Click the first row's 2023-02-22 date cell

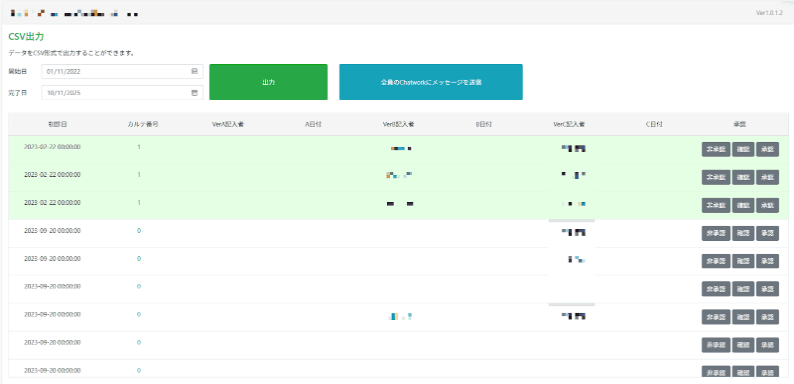(x=52, y=147)
